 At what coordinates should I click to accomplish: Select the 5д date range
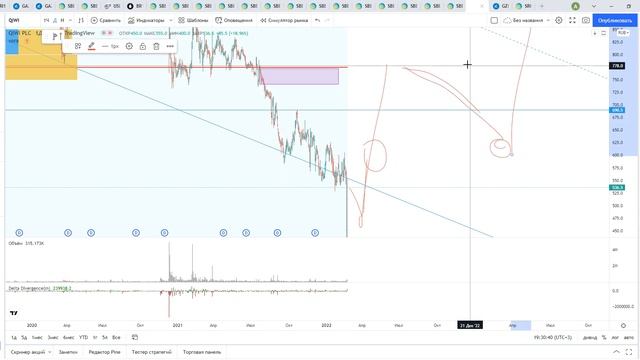pyautogui.click(x=24, y=338)
